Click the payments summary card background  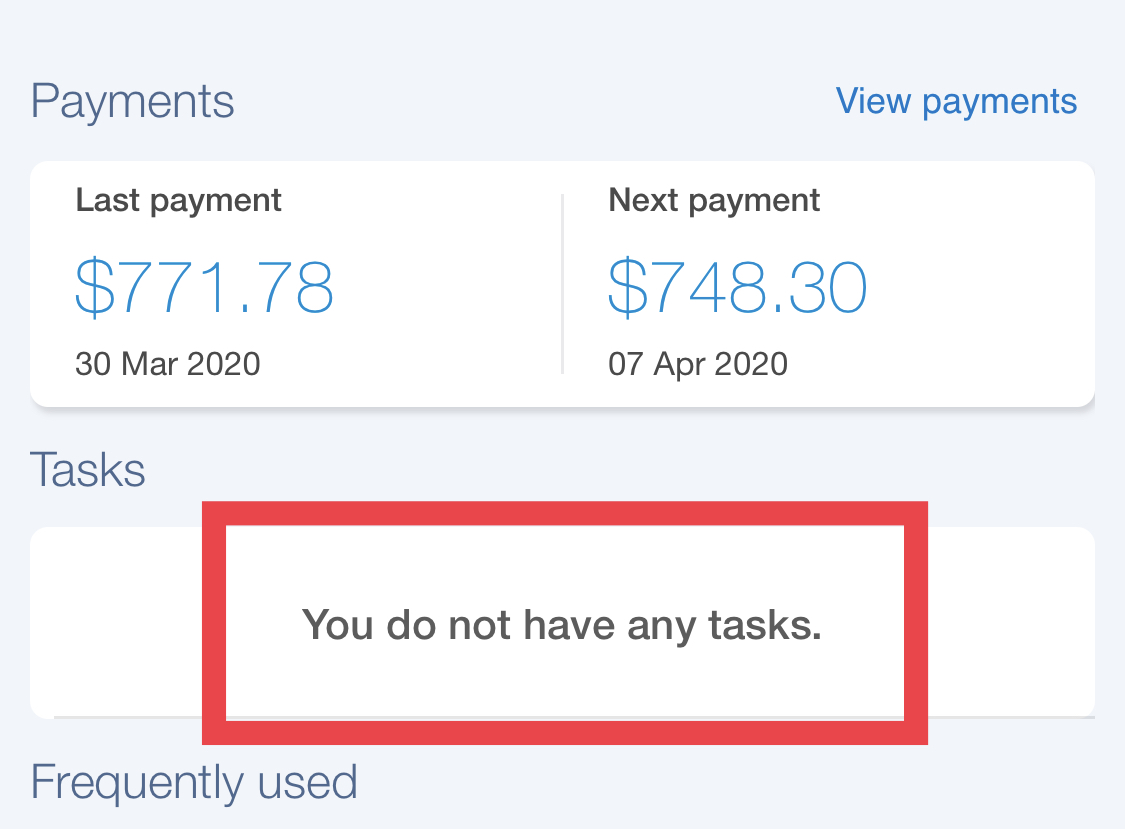[x=563, y=283]
